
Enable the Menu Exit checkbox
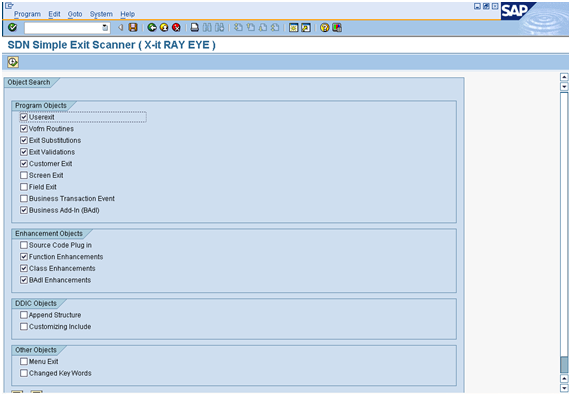(x=24, y=361)
